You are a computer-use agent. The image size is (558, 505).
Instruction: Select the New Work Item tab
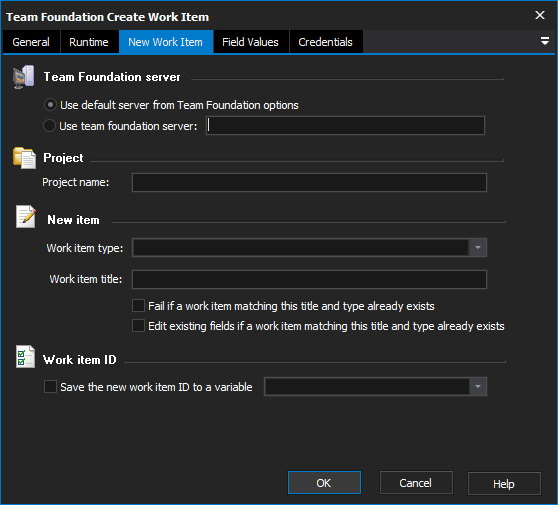tap(166, 42)
